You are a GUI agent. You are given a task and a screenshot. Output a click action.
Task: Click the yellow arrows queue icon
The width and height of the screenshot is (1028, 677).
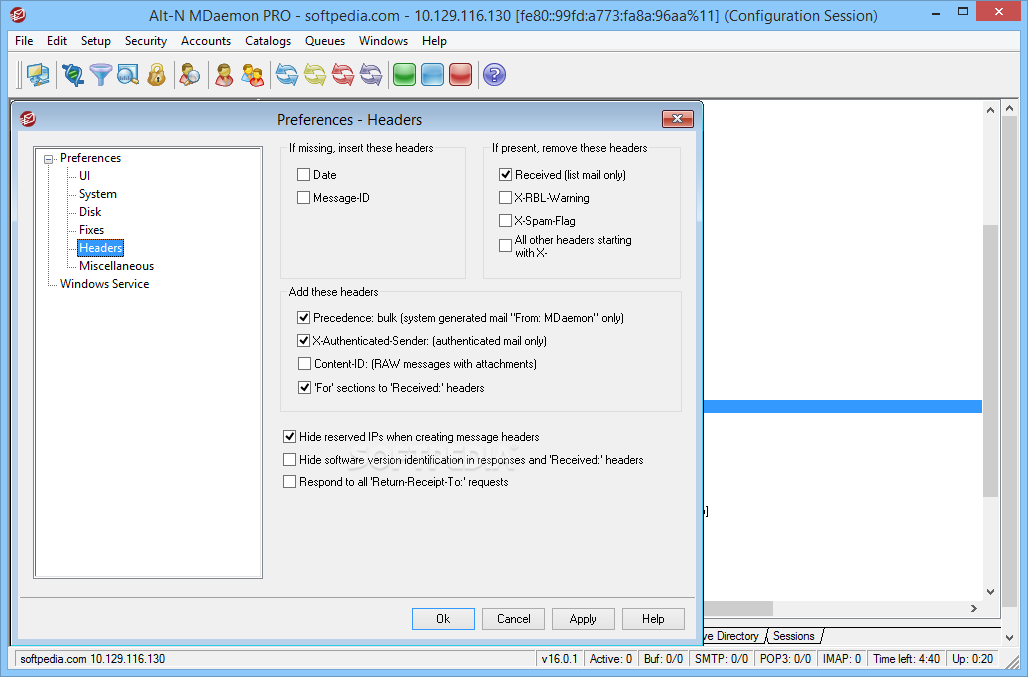click(315, 75)
